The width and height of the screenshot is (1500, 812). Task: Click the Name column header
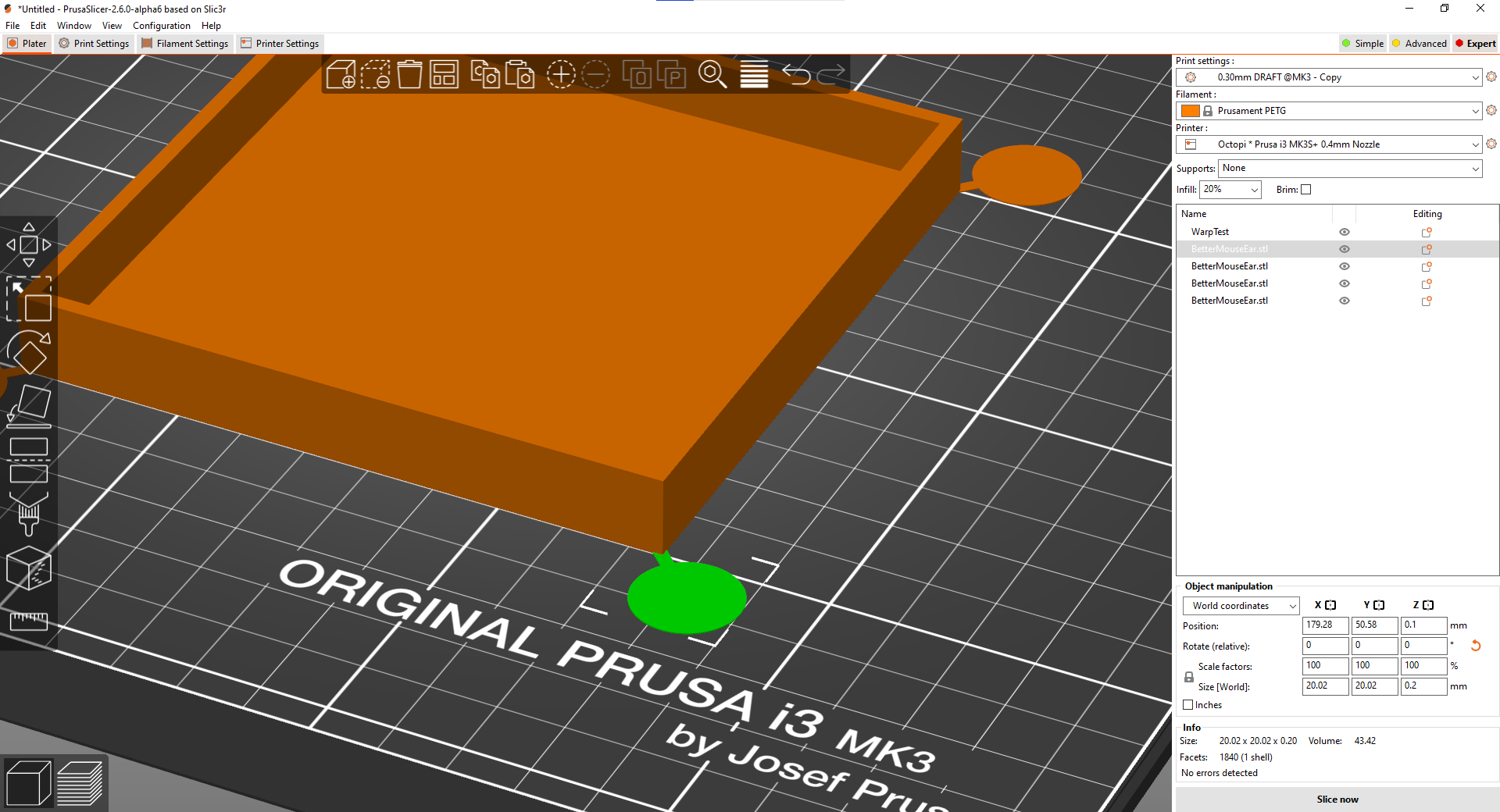pyautogui.click(x=1254, y=214)
